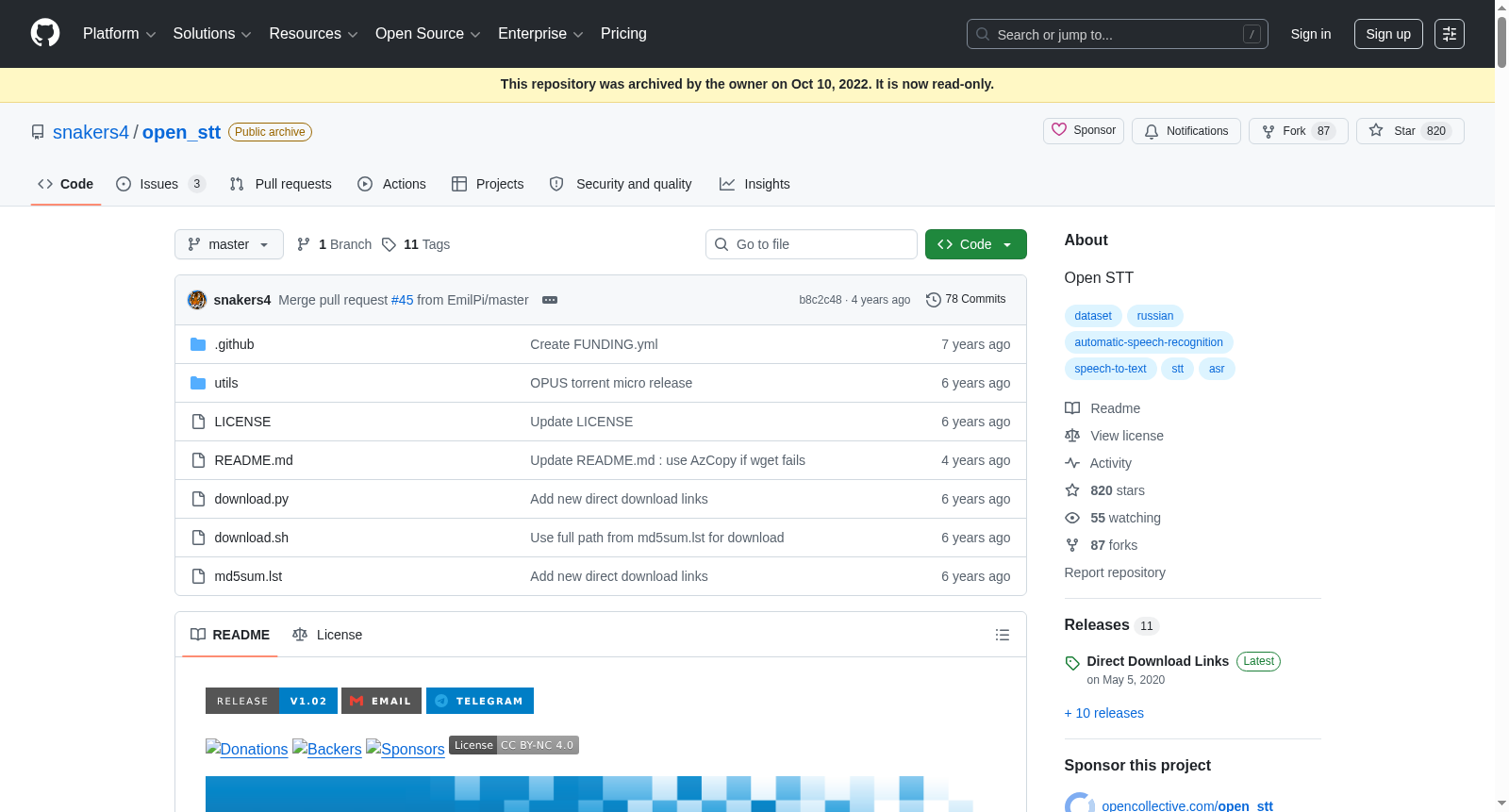Open the opencollective.com/open_stt sponsor link
This screenshot has width=1509, height=812.
(1187, 806)
